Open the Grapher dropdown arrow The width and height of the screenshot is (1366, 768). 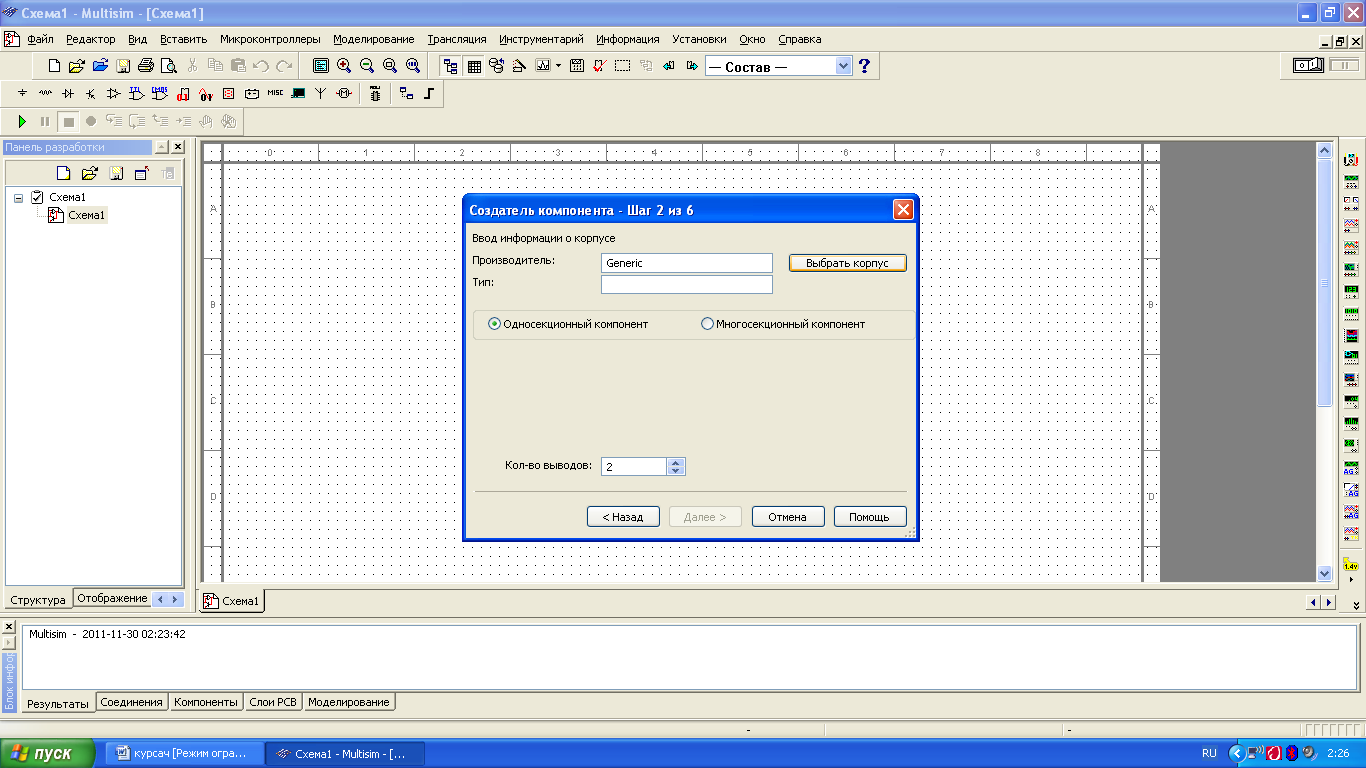pos(558,66)
